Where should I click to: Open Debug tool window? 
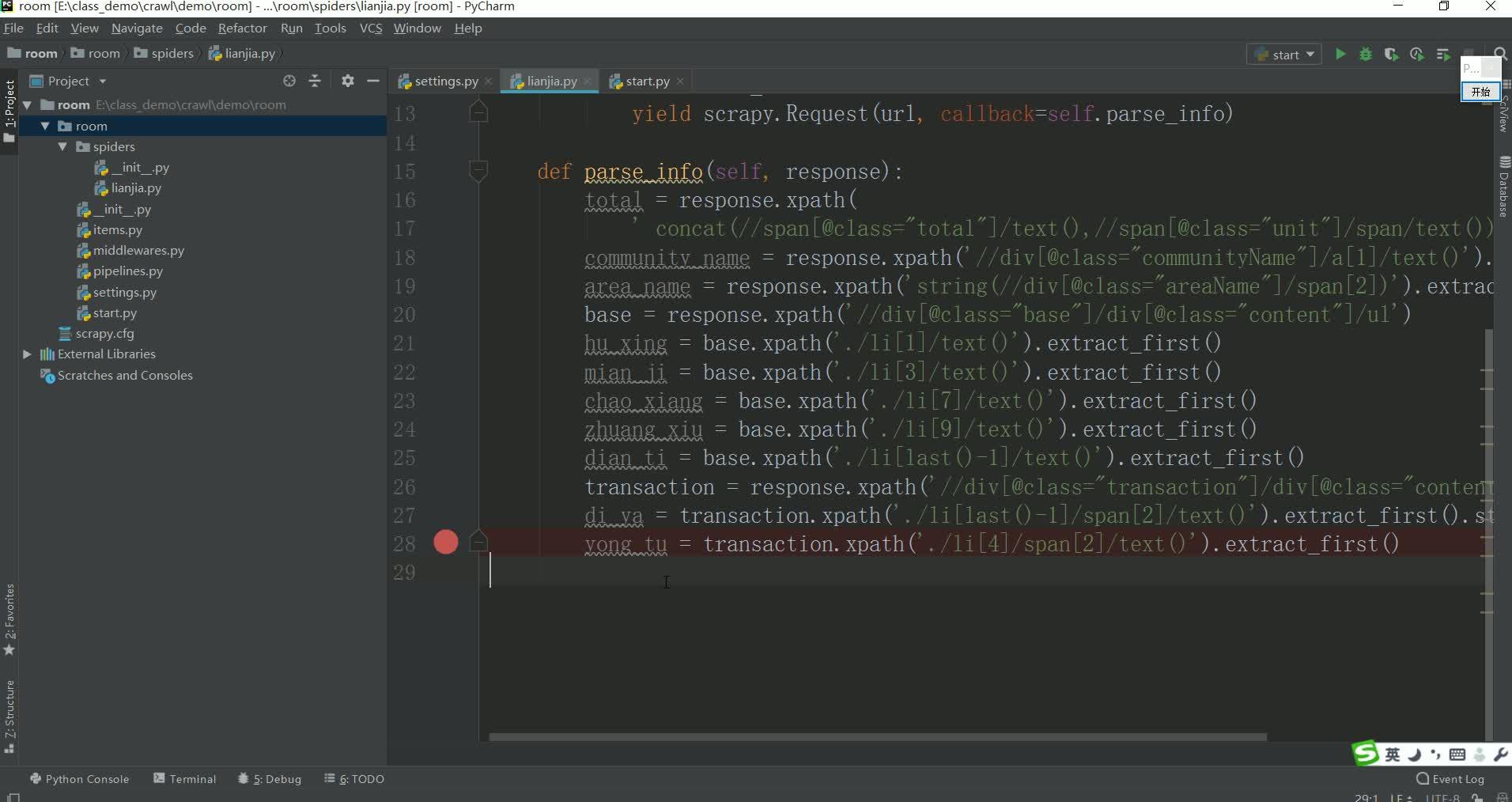coord(270,779)
